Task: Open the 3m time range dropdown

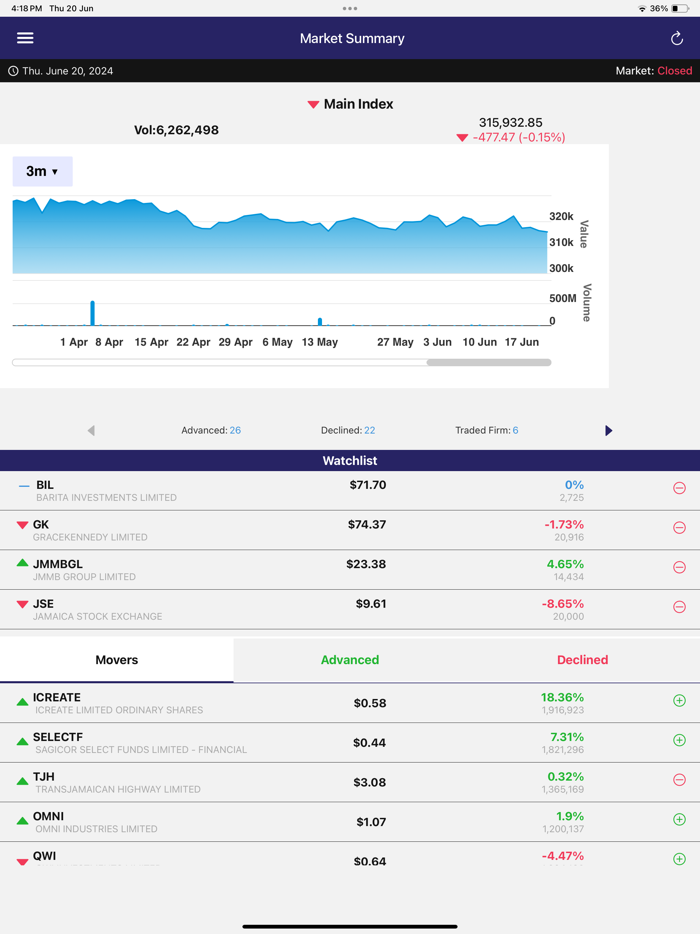Action: (x=42, y=171)
